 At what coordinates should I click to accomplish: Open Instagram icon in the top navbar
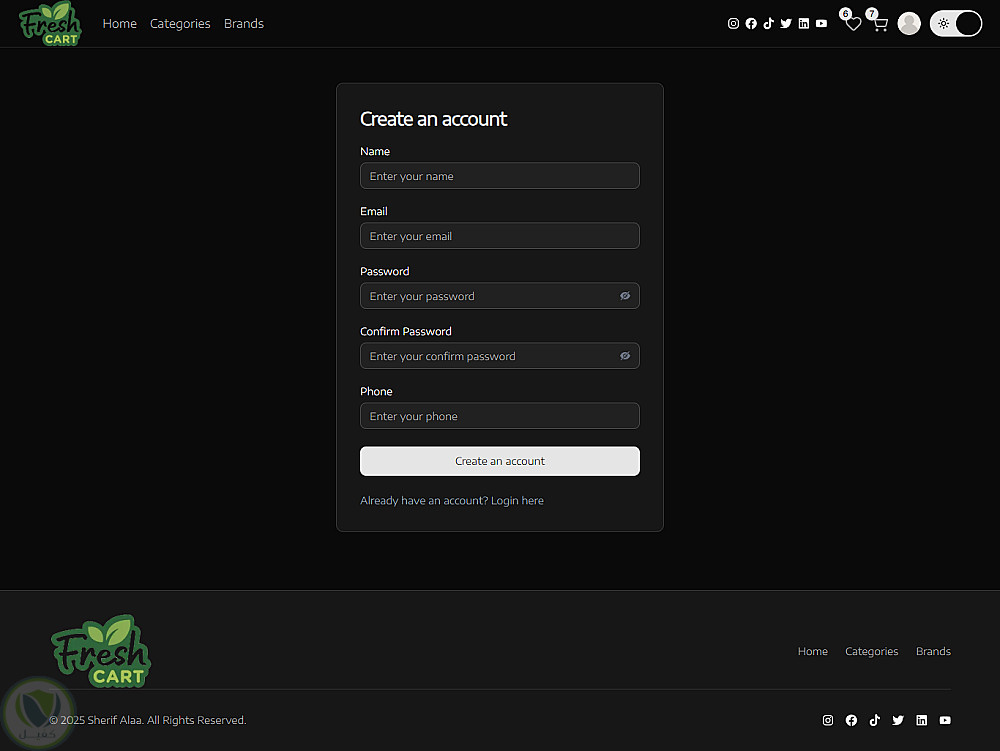[733, 24]
